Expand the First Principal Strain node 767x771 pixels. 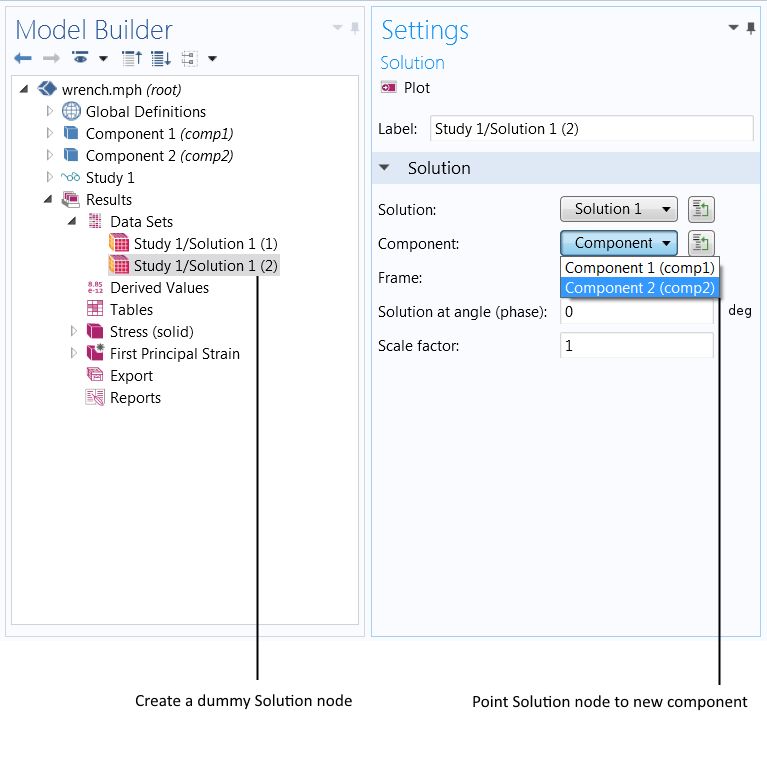pyautogui.click(x=73, y=353)
